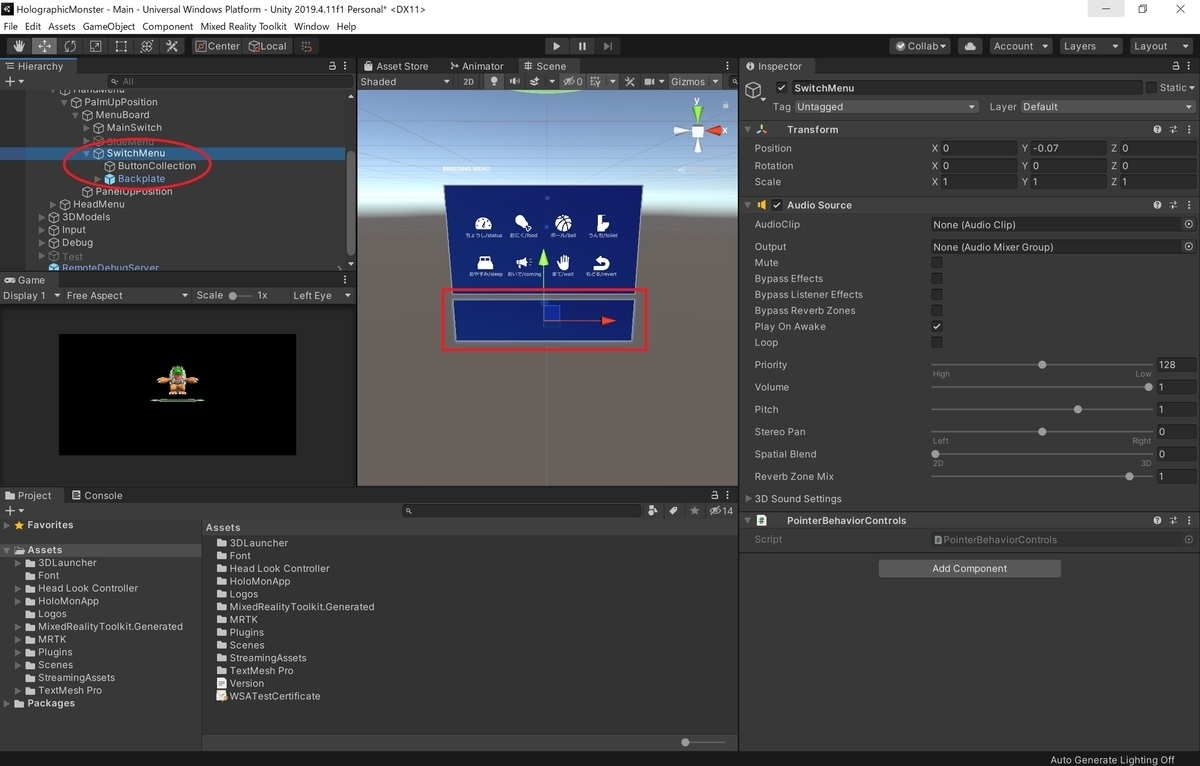Open the Tag Untagged dropdown
Screen dimensions: 1200x766
[887, 107]
